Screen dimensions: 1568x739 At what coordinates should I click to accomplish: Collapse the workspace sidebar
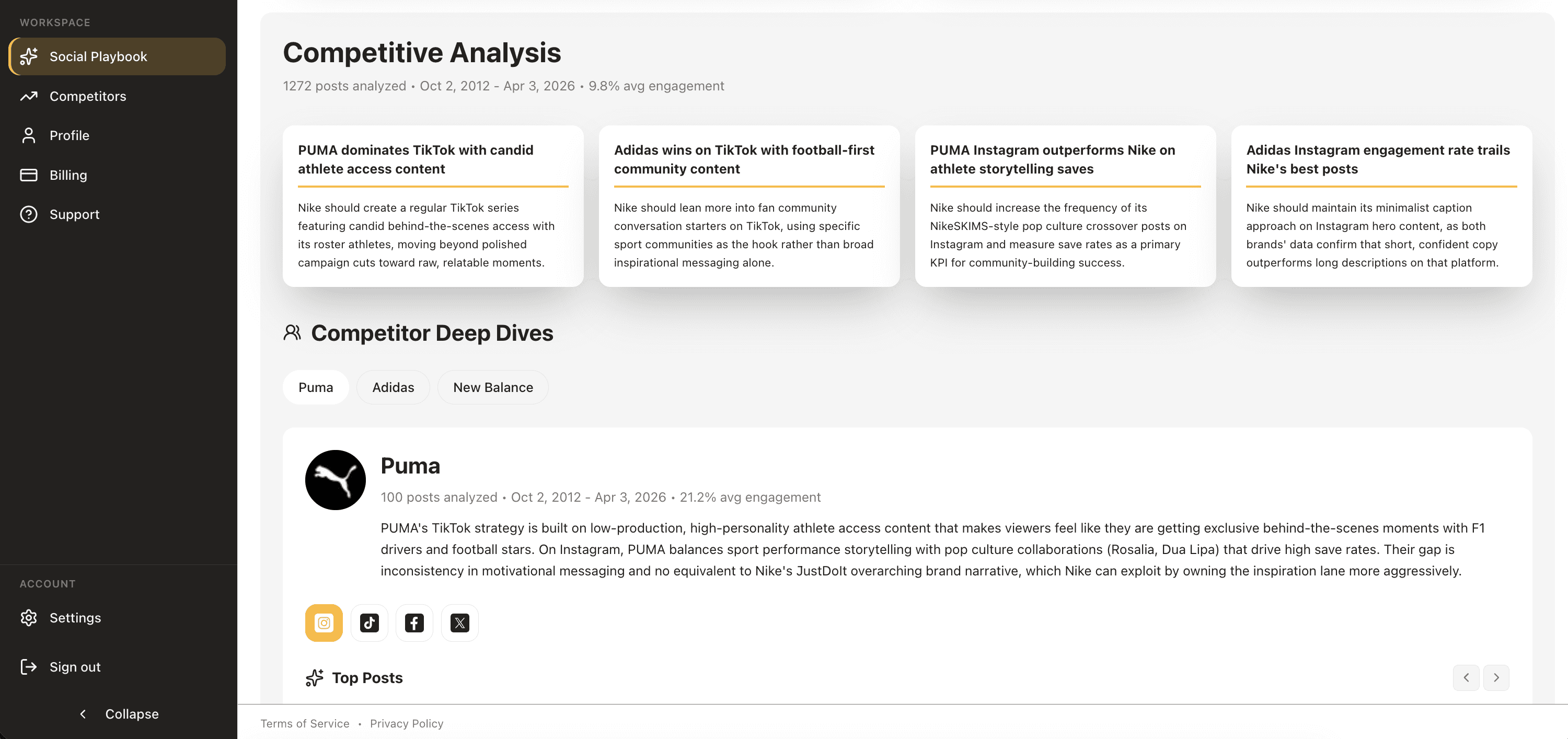pyautogui.click(x=119, y=713)
